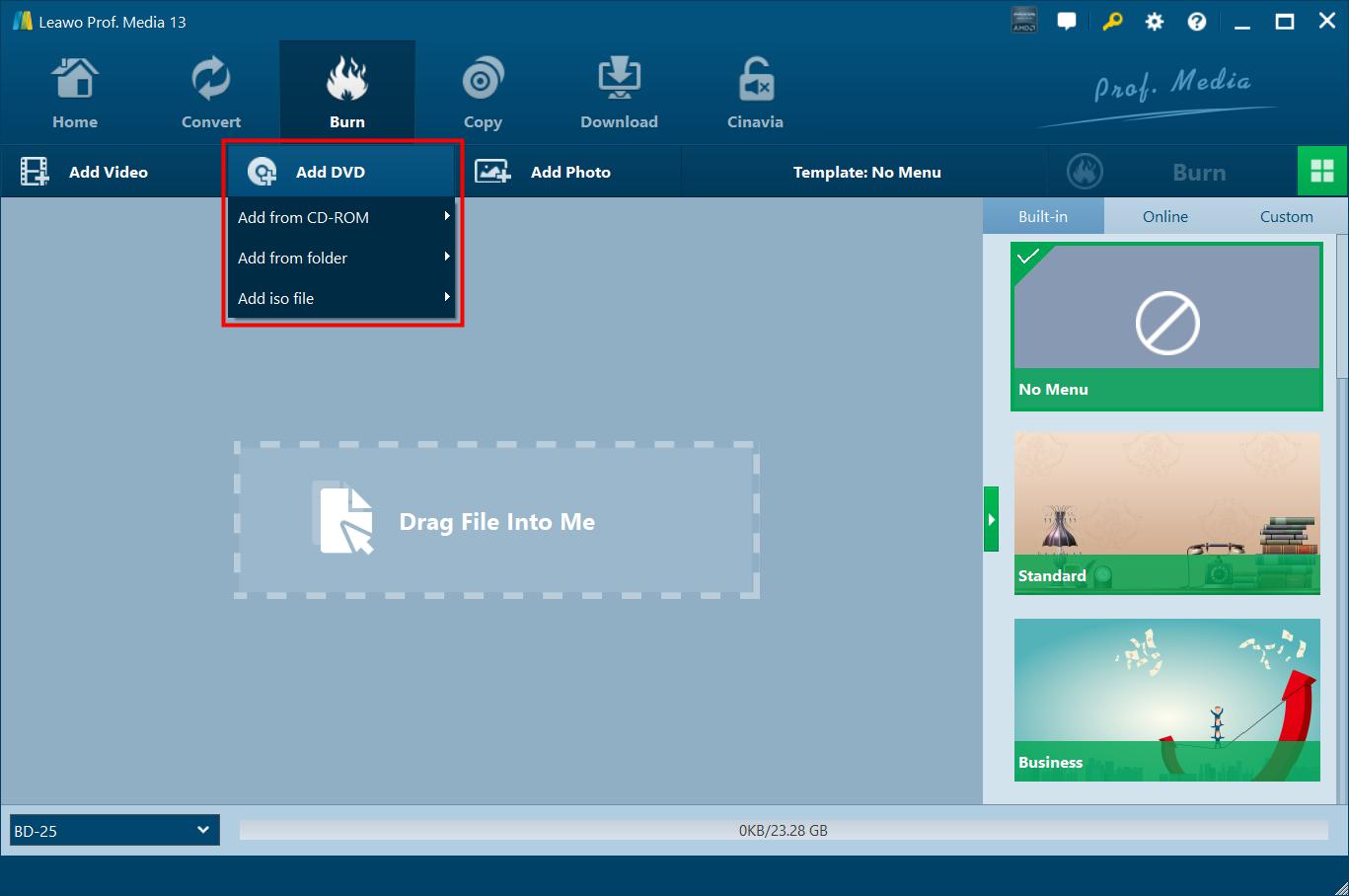Viewport: 1349px width, 896px height.
Task: Click the Add Photo button
Action: pos(544,172)
